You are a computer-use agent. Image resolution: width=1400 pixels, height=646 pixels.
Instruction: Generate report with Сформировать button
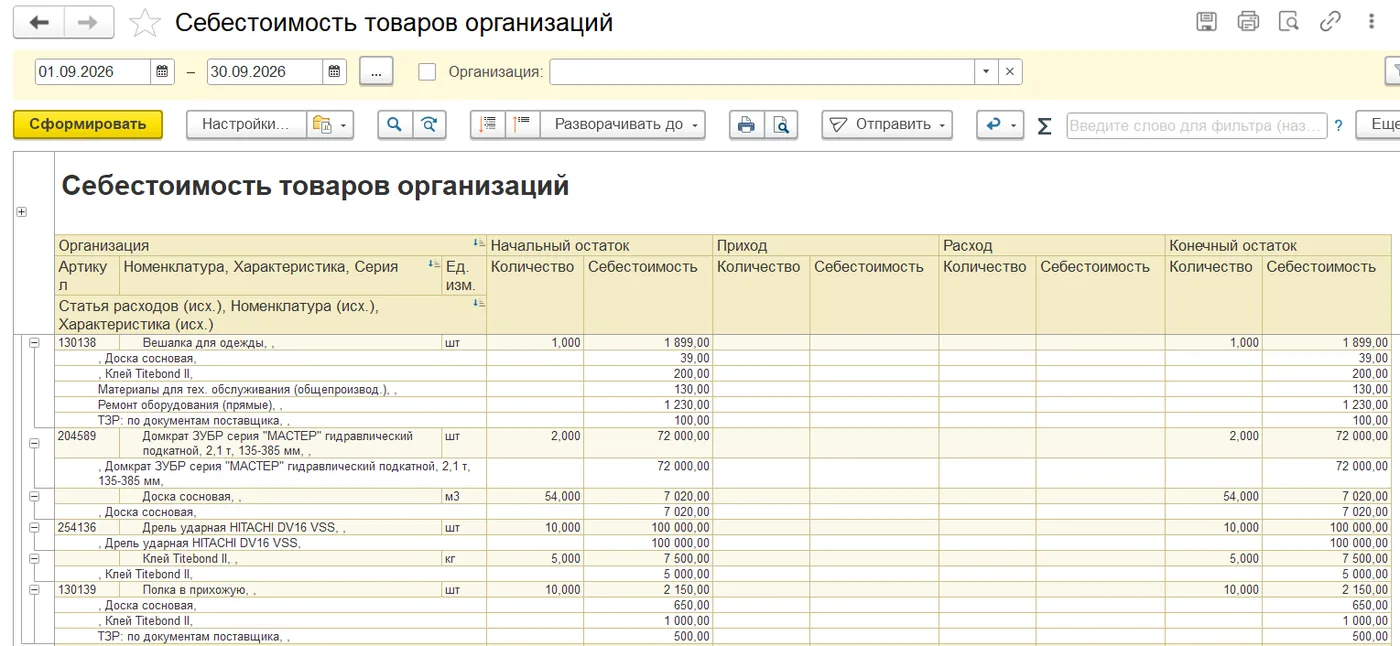tap(88, 124)
